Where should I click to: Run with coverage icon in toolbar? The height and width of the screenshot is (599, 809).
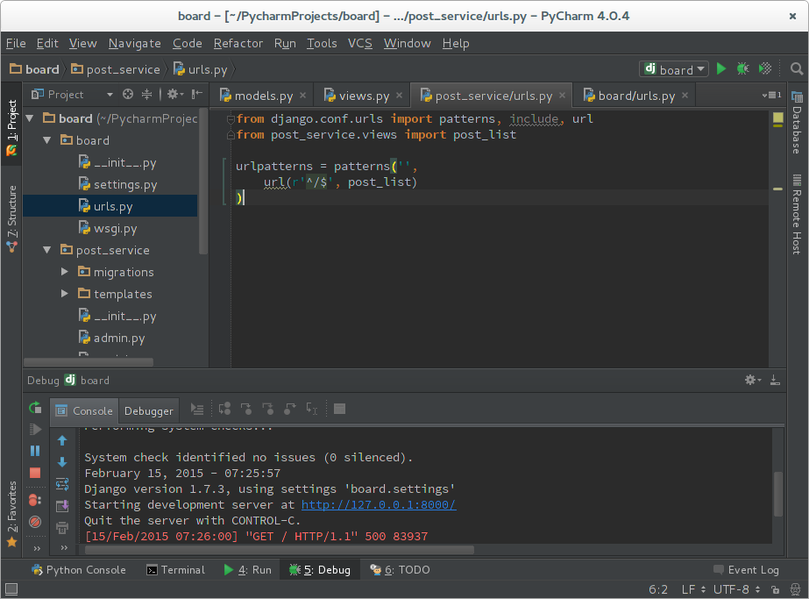point(765,69)
